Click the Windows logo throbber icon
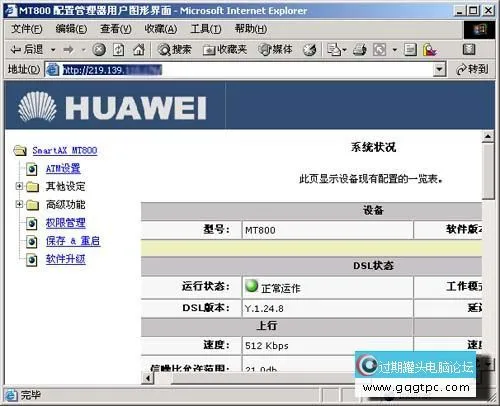 [479, 30]
